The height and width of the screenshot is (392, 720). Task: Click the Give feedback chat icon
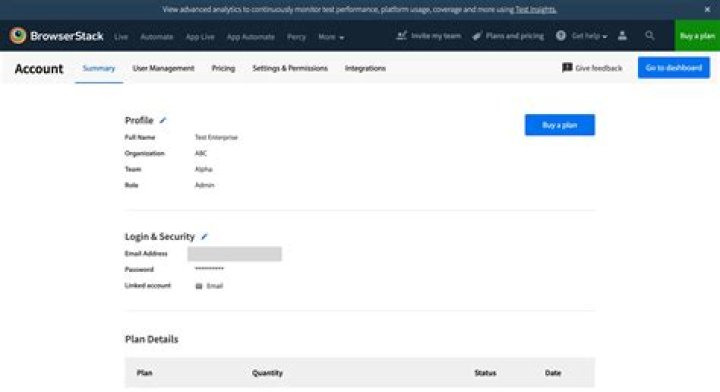pos(567,67)
